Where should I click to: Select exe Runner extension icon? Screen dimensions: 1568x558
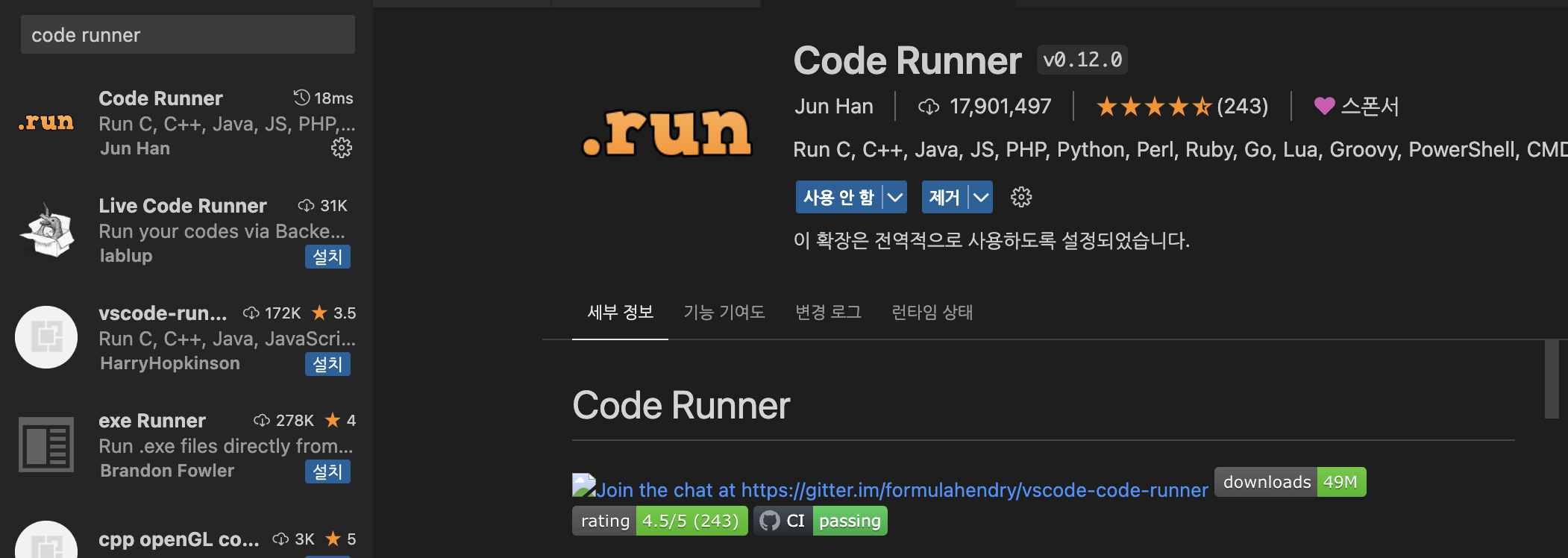coord(46,445)
